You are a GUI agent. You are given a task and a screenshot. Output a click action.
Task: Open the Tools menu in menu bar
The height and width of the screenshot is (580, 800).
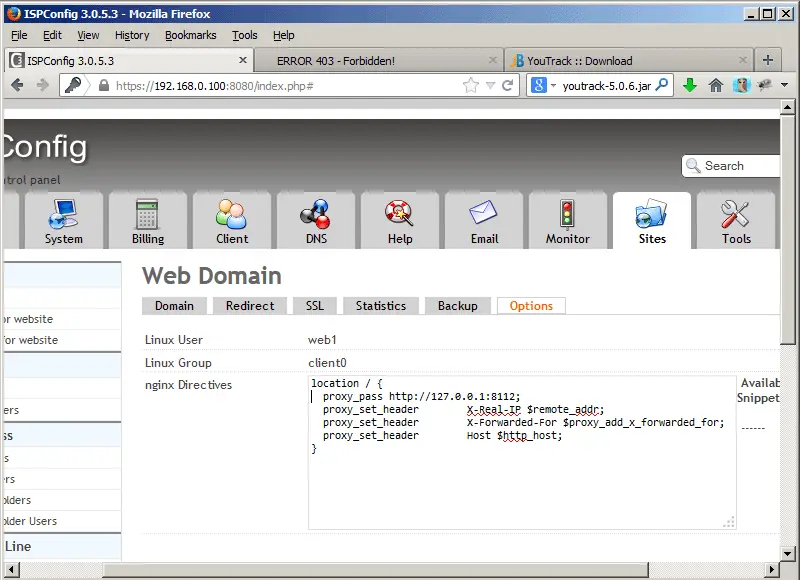[245, 35]
